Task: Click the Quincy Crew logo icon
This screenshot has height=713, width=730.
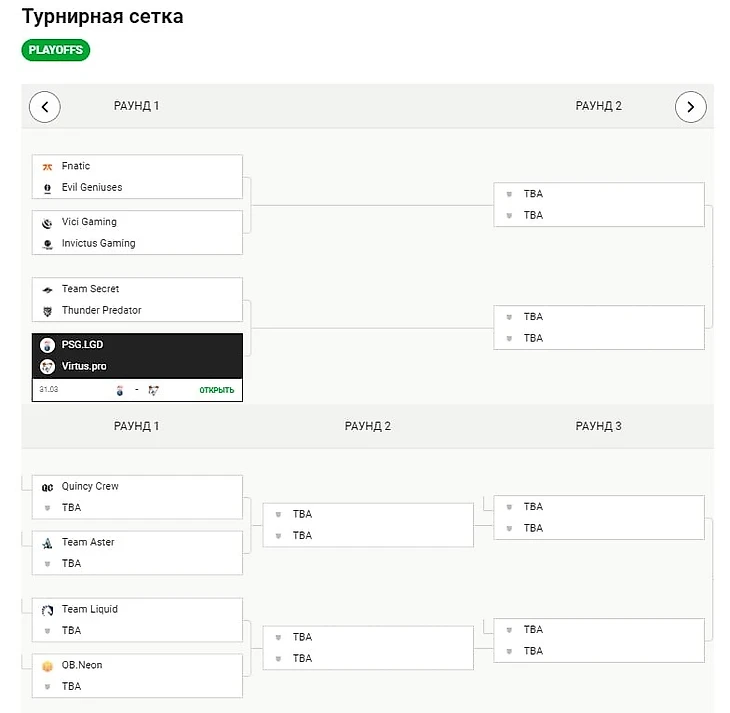Action: click(47, 487)
